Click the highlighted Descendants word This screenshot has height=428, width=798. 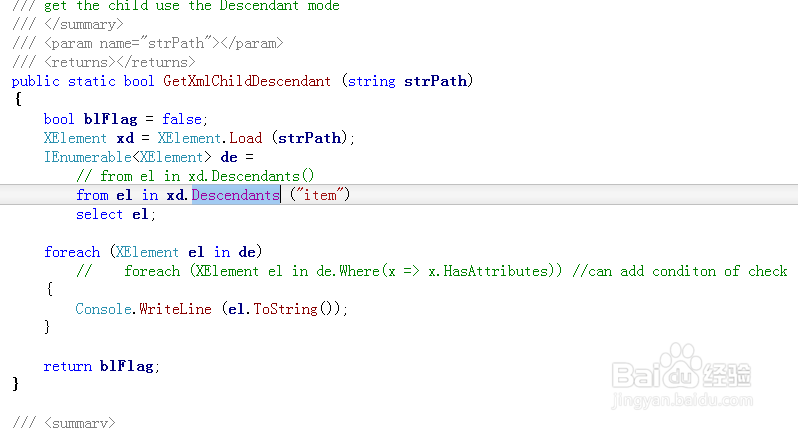click(236, 195)
